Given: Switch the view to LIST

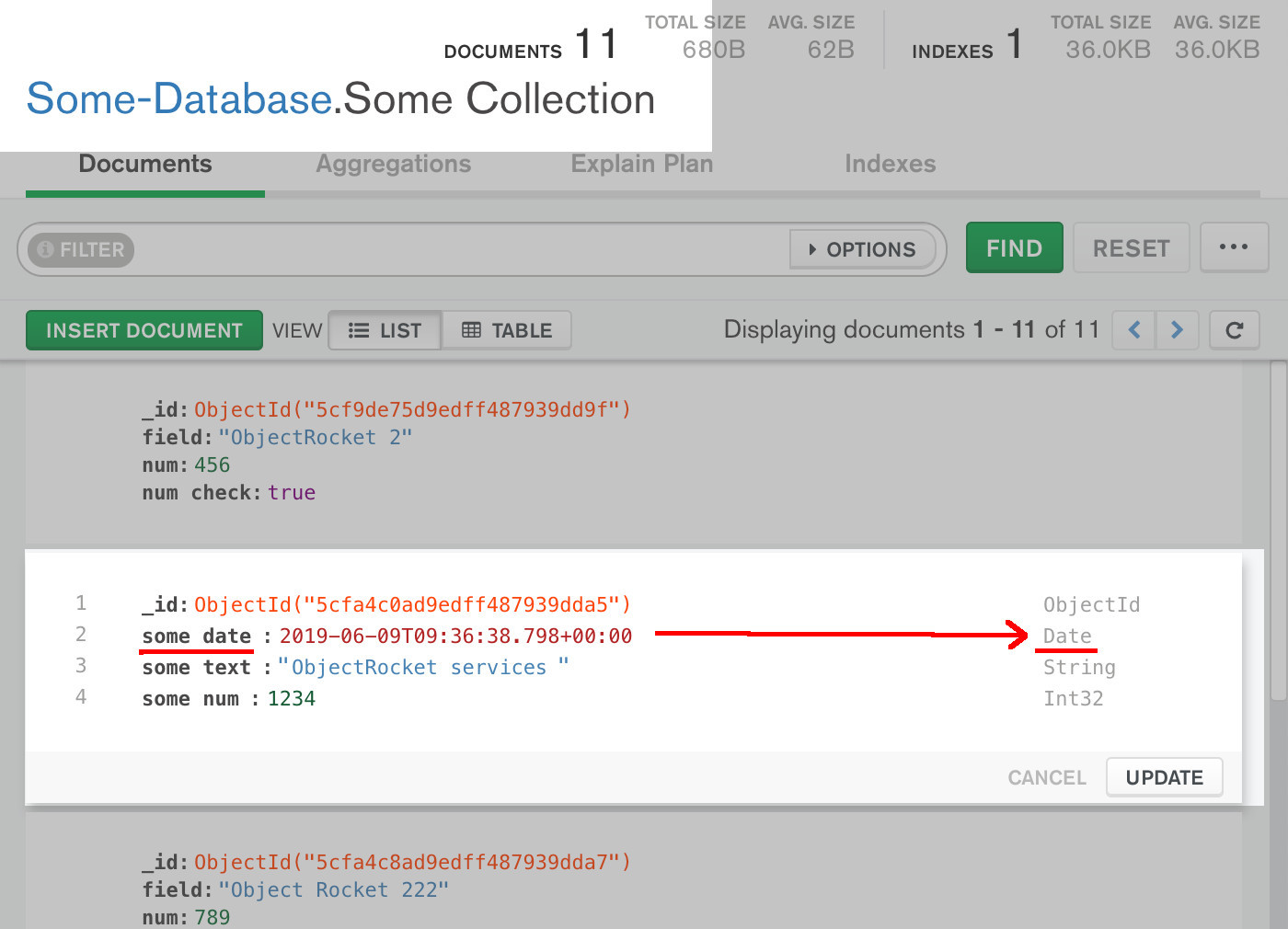Looking at the screenshot, I should pyautogui.click(x=385, y=329).
